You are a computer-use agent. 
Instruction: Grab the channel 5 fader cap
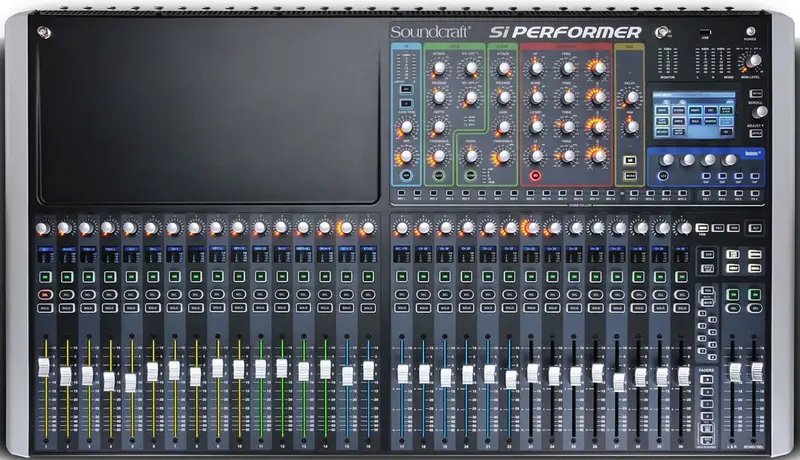tap(131, 382)
